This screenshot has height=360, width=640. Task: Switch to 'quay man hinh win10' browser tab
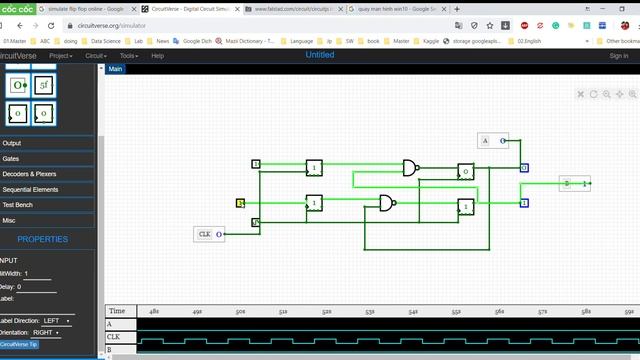pyautogui.click(x=396, y=9)
